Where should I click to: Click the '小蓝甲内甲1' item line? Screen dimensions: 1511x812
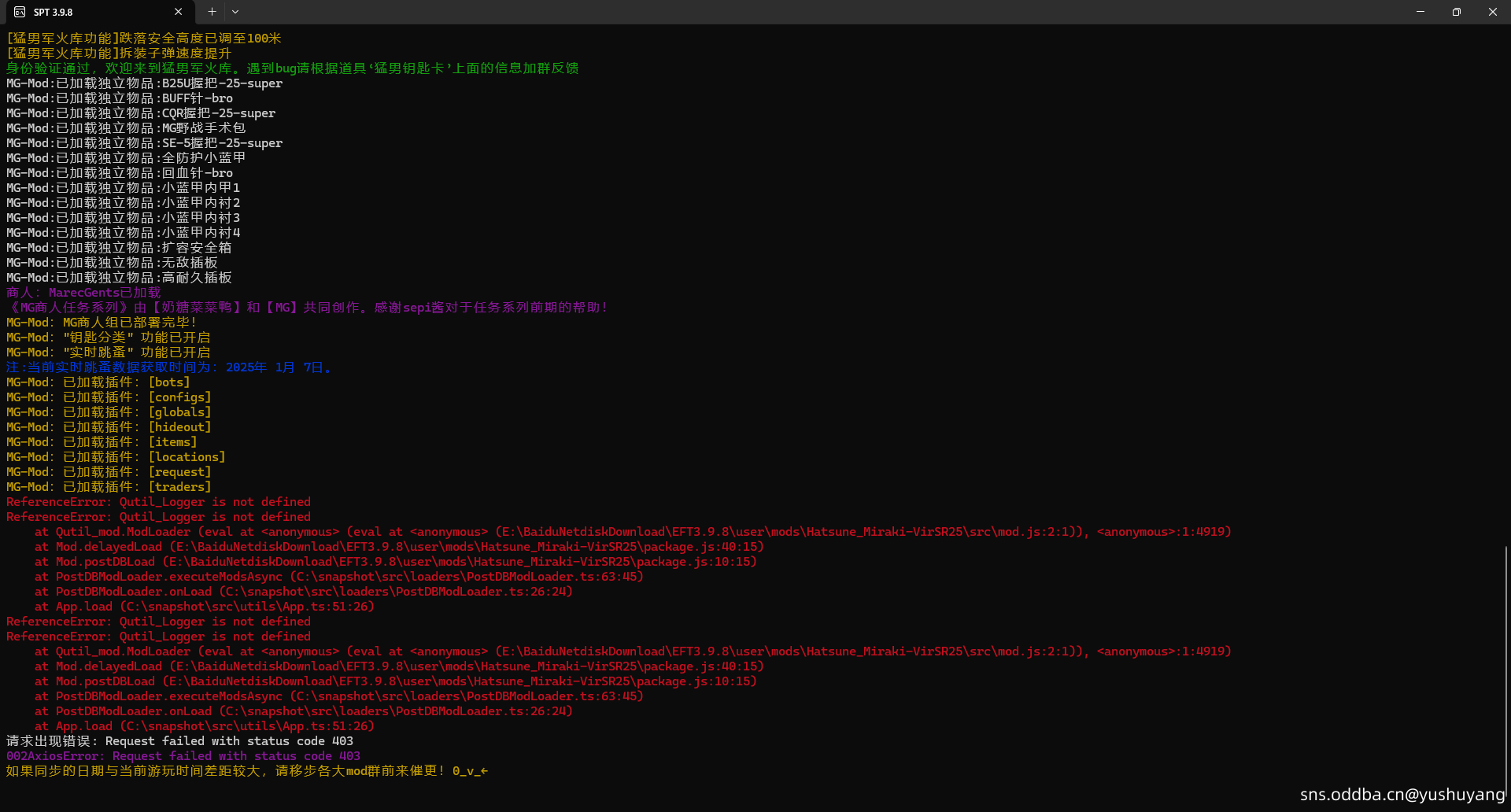point(123,188)
